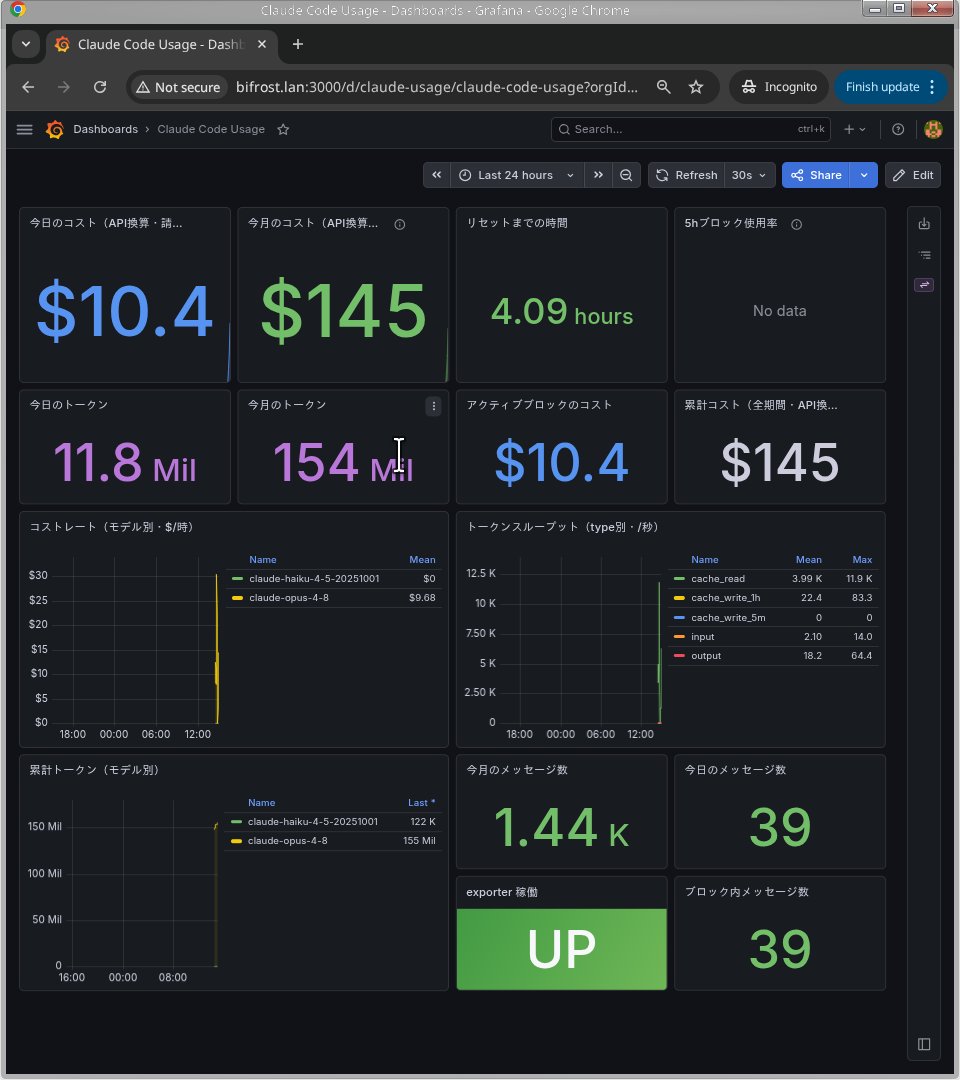Shift time range backward

[437, 175]
